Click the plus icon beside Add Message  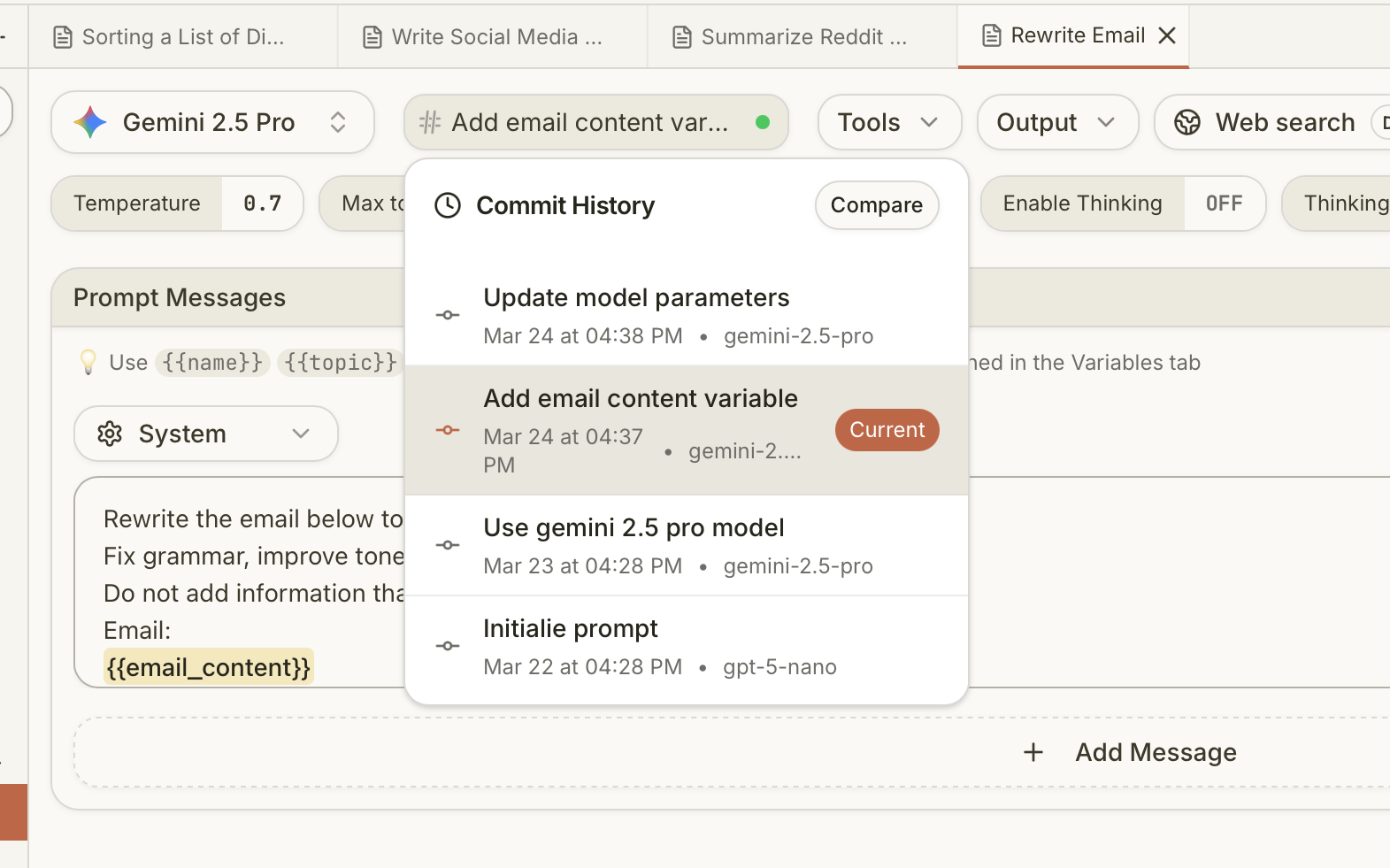click(1033, 752)
